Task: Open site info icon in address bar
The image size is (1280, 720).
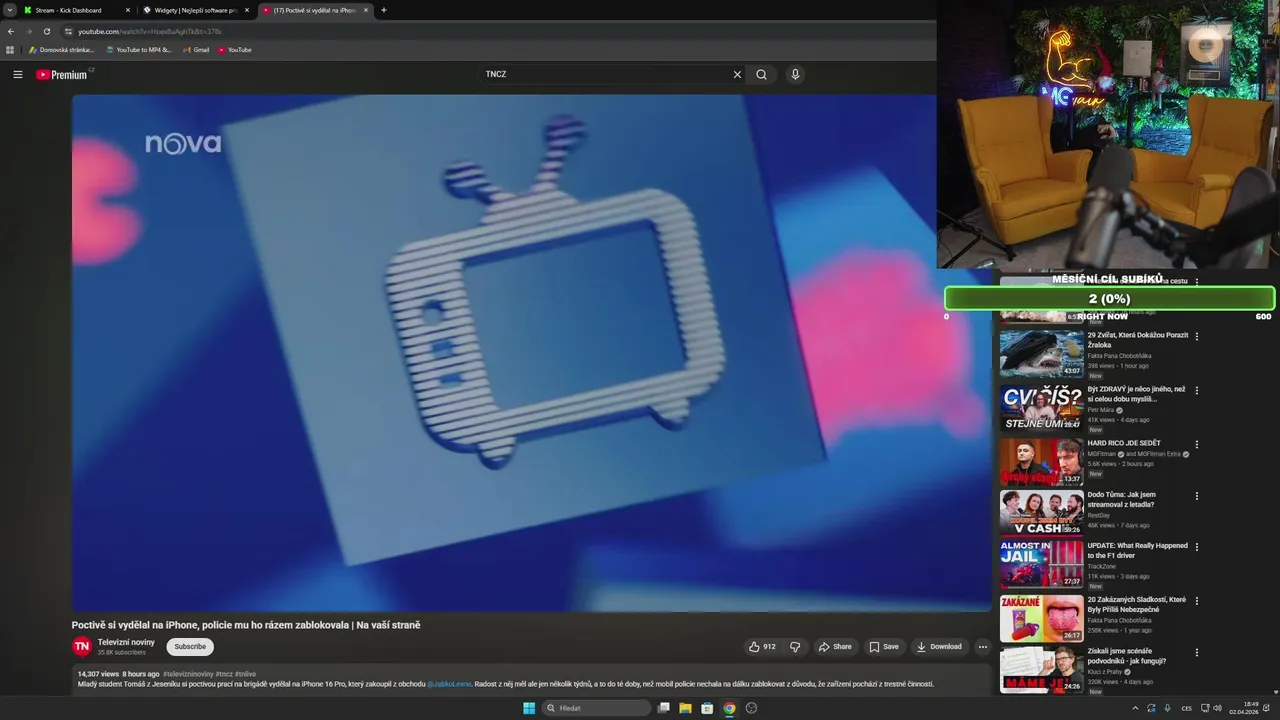Action: (x=69, y=31)
